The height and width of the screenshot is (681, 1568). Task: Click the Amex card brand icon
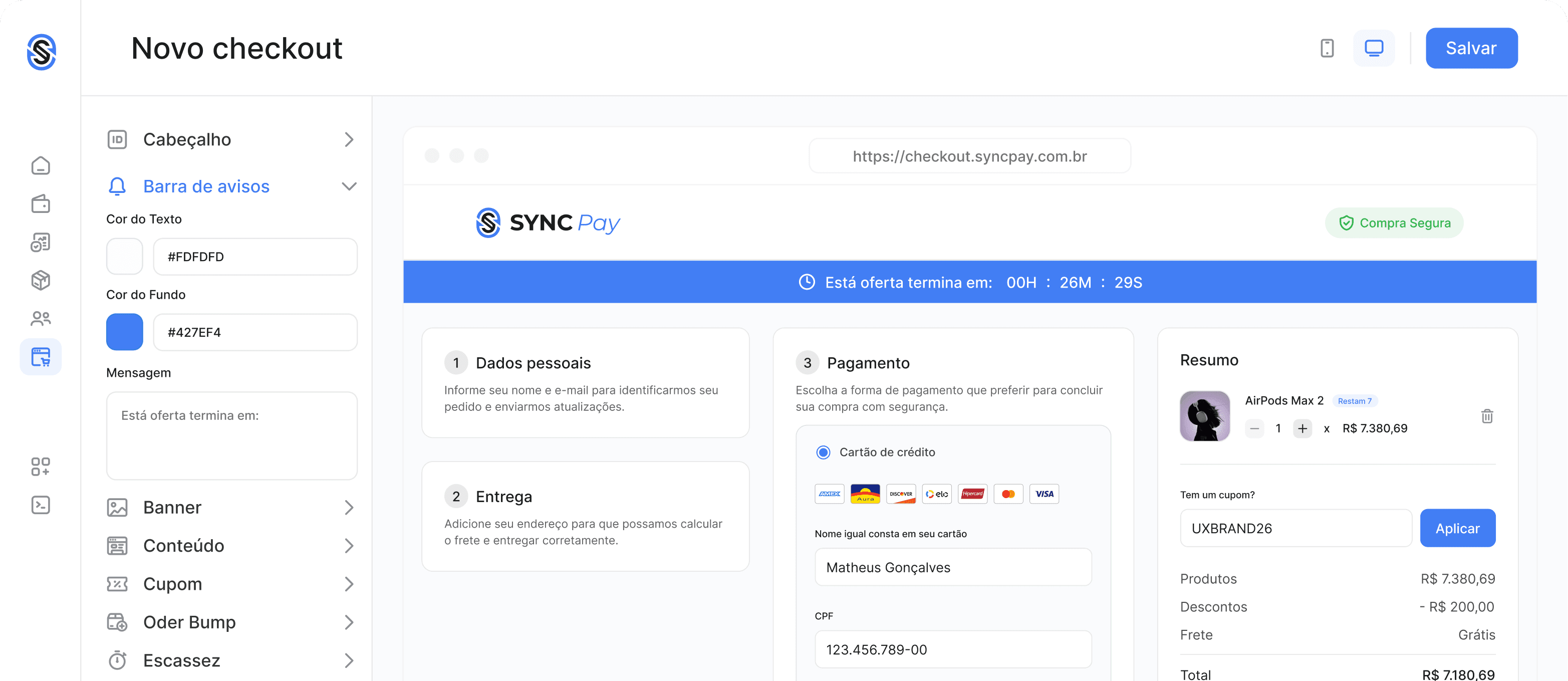click(830, 494)
